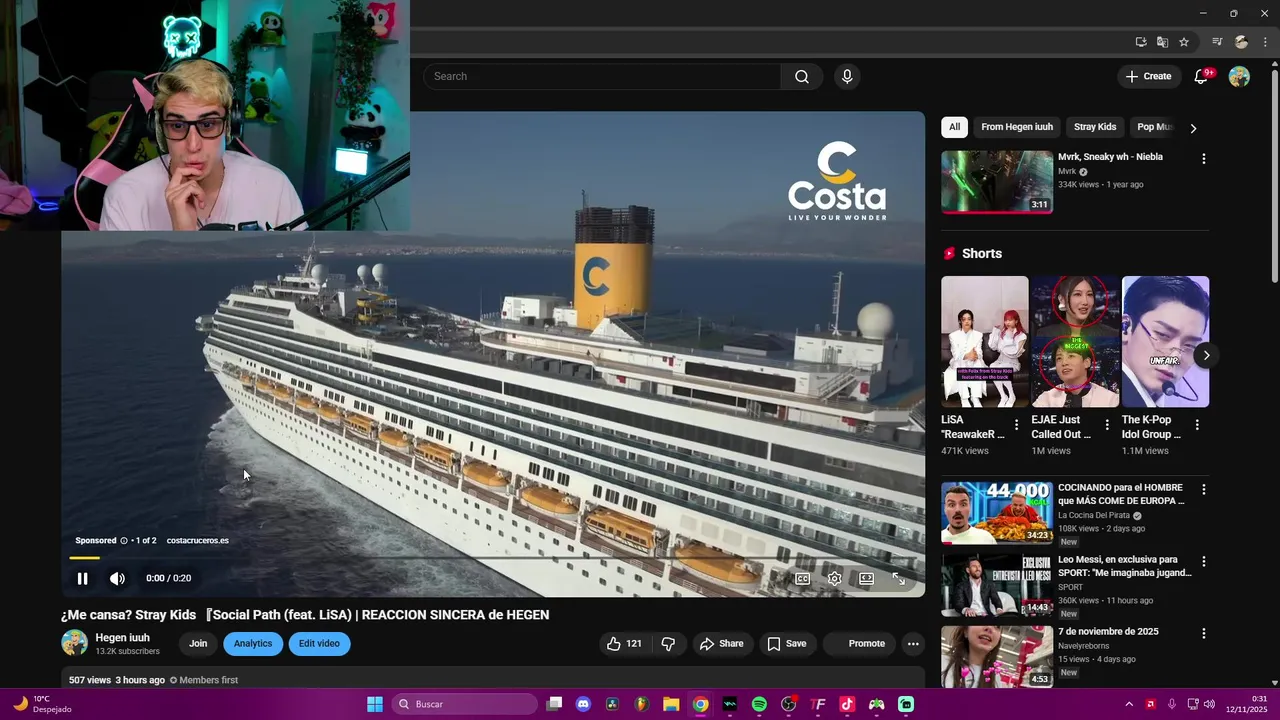This screenshot has width=1280, height=720.
Task: Save the video to a playlist
Action: pyautogui.click(x=787, y=644)
